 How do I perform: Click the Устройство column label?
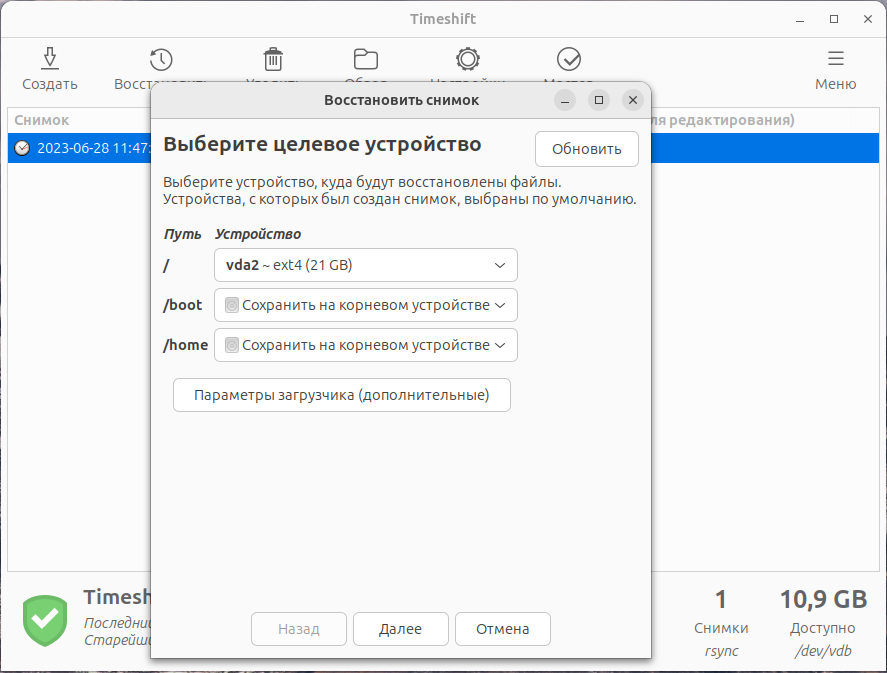[x=258, y=234]
